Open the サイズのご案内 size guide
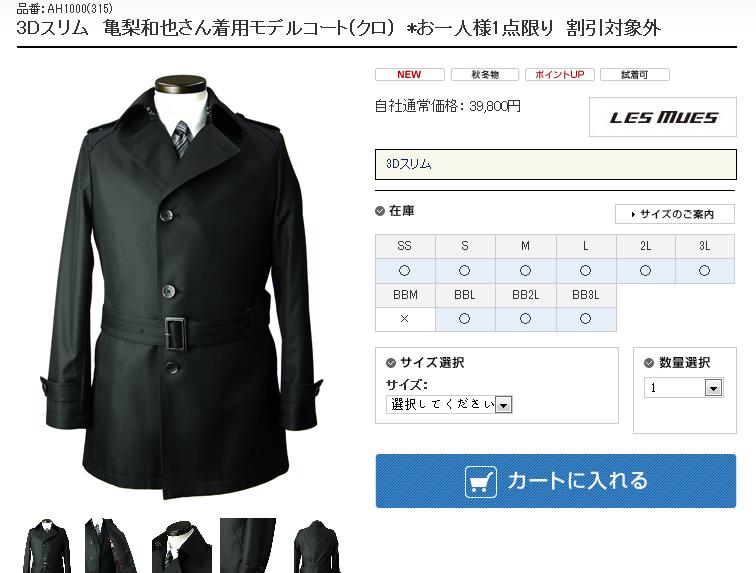This screenshot has width=756, height=573. [x=675, y=214]
